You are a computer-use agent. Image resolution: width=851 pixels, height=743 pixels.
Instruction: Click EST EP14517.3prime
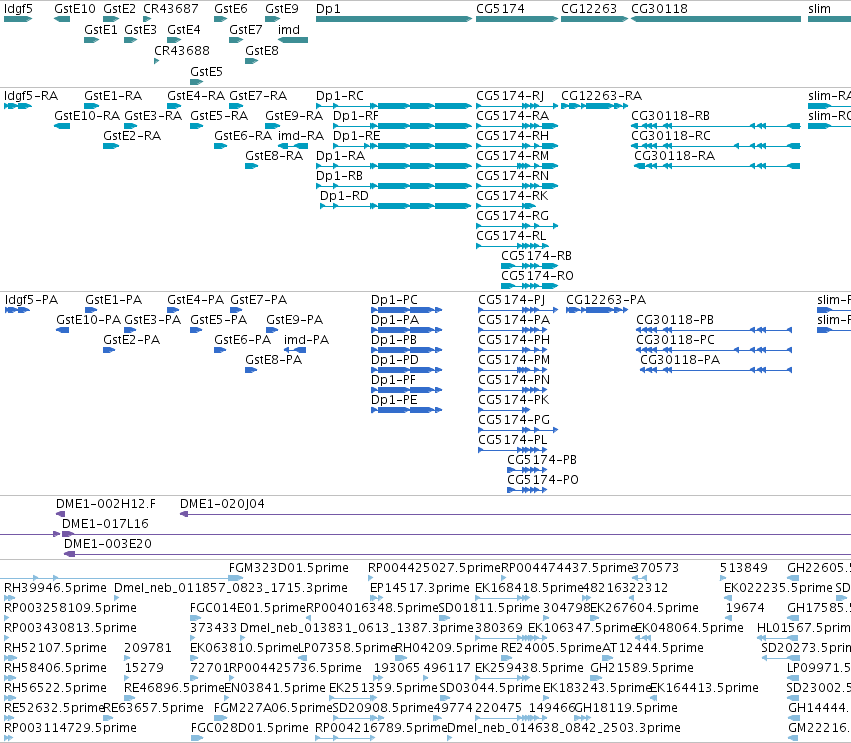pos(420,588)
